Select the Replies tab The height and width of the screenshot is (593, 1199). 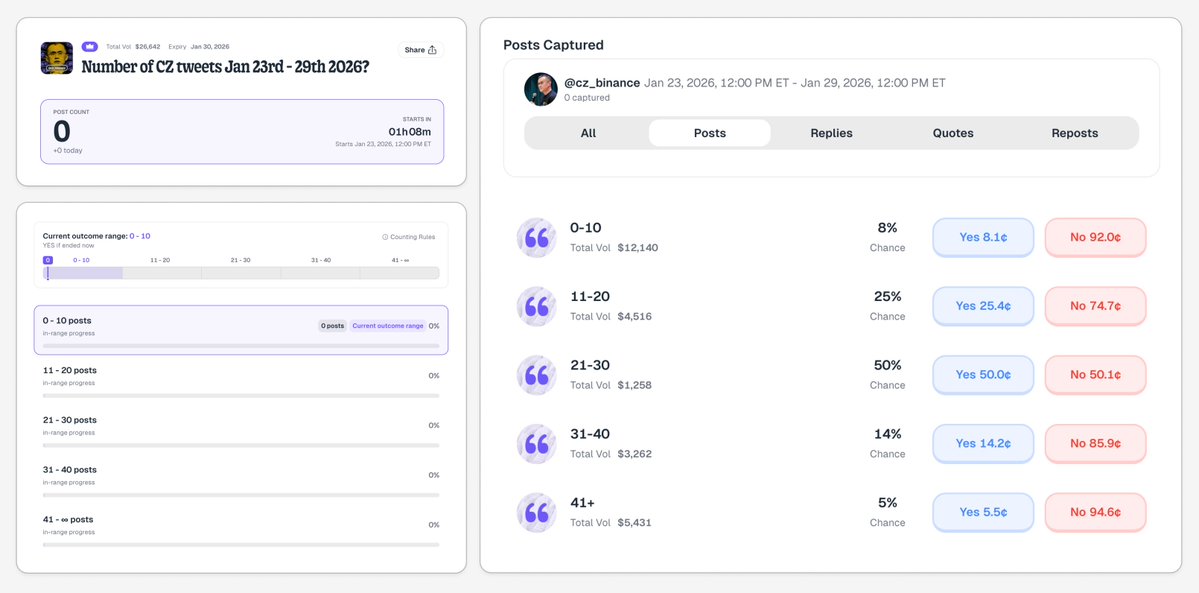831,133
